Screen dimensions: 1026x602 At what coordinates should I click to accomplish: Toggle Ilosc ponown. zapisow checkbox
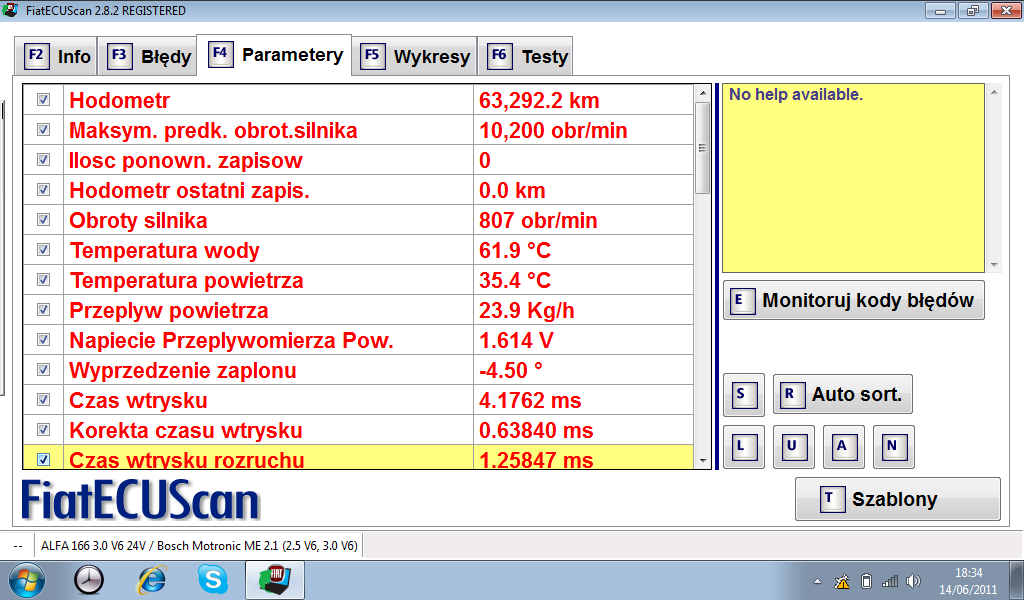pos(43,160)
